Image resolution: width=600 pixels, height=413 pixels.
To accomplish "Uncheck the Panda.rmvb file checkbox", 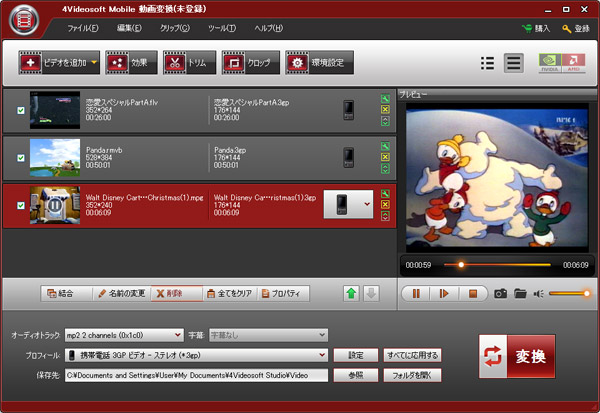I will 21,158.
